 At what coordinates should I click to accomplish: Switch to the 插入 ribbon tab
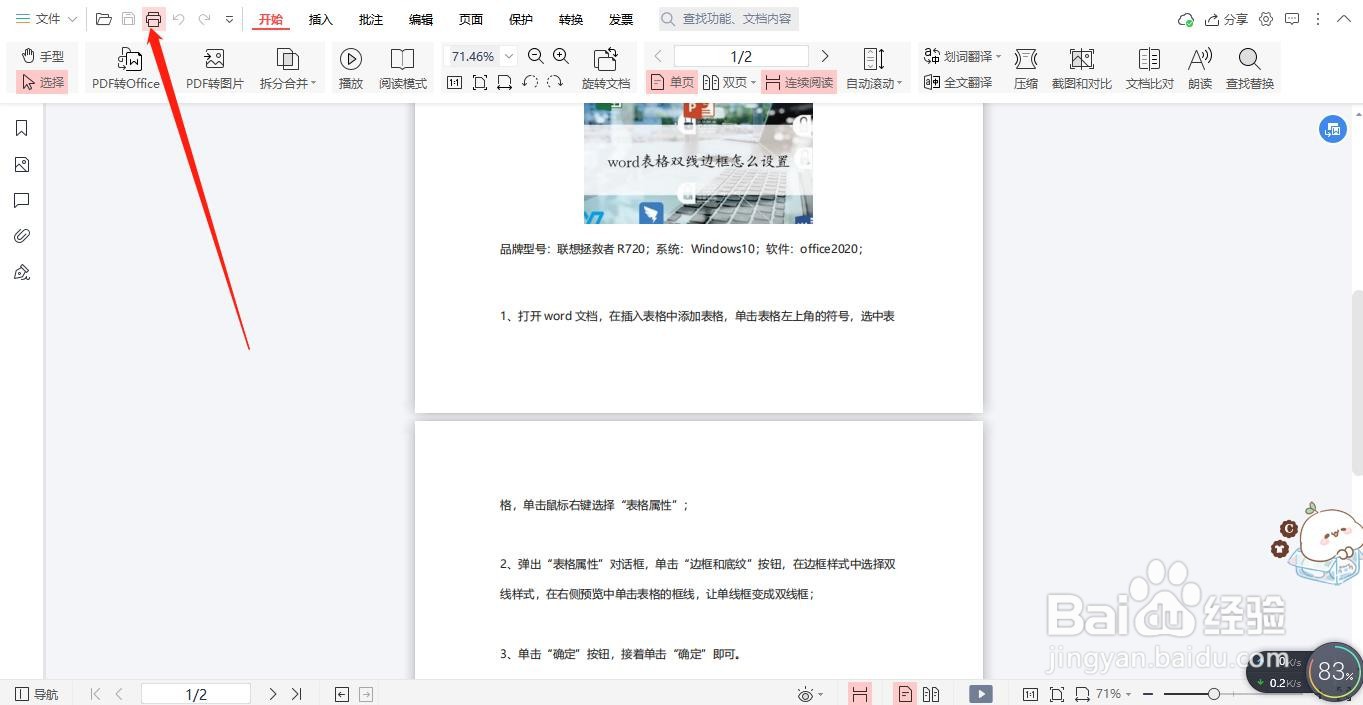(x=320, y=18)
